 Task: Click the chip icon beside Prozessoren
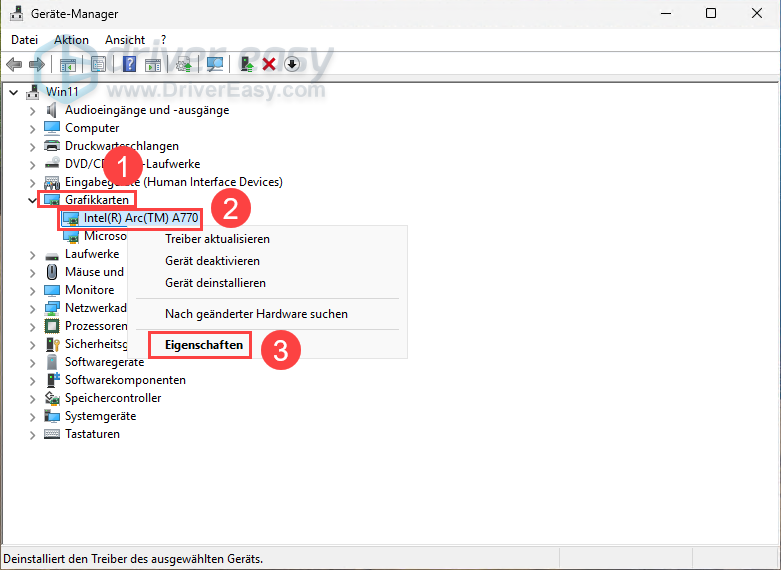[52, 326]
